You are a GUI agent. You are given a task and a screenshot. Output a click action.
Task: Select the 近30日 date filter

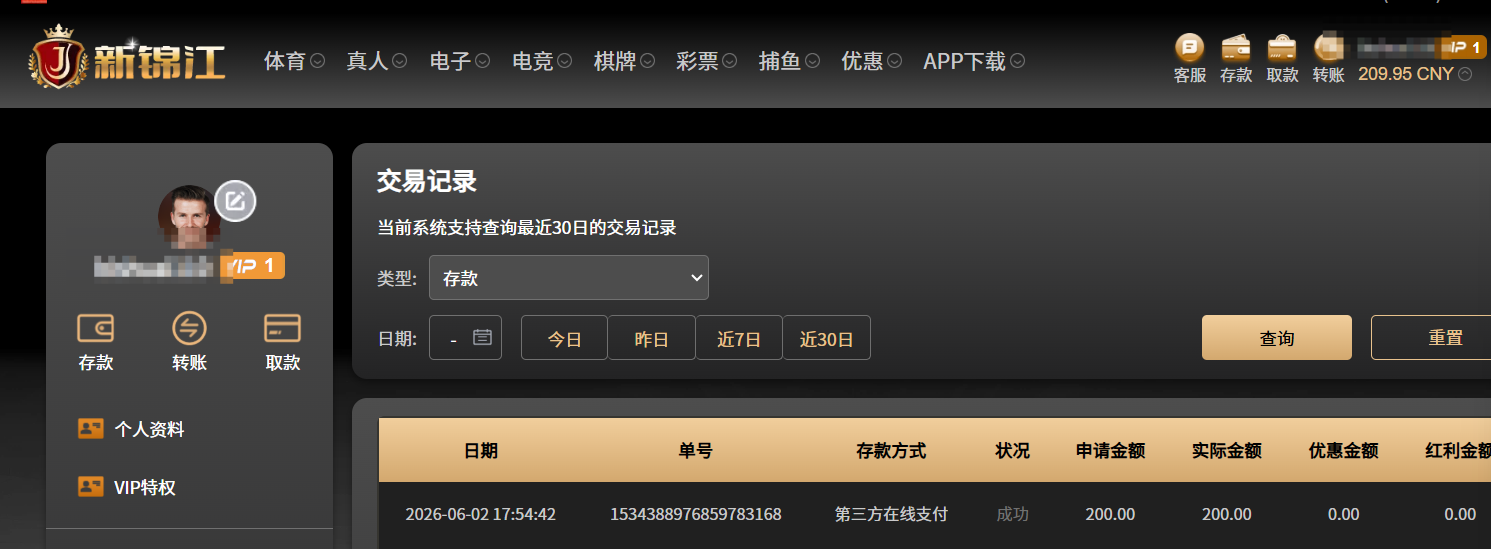pyautogui.click(x=826, y=338)
